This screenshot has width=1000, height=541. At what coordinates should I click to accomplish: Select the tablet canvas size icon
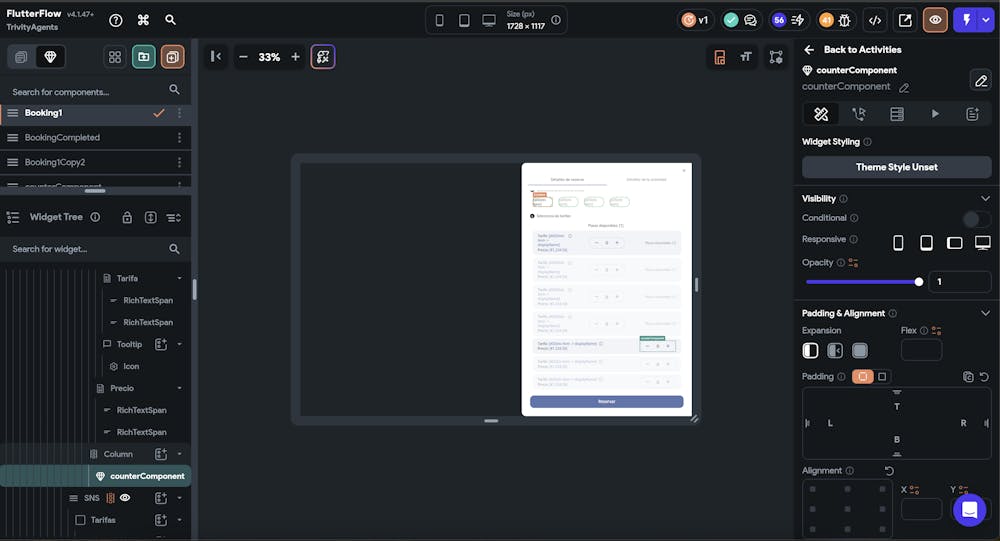tap(464, 20)
